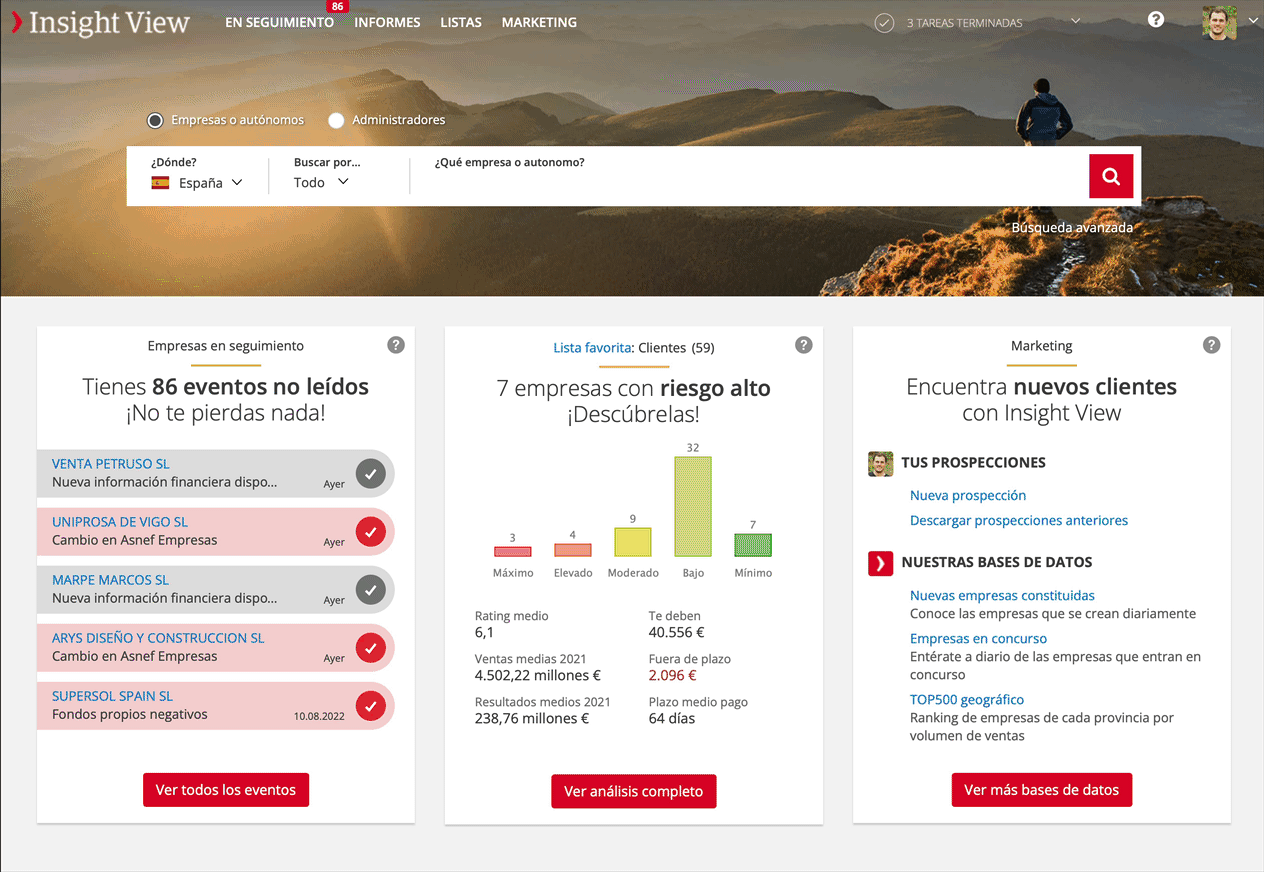Open Búsqueda avanzada link
Screen dimensions: 1264x872
point(1072,227)
